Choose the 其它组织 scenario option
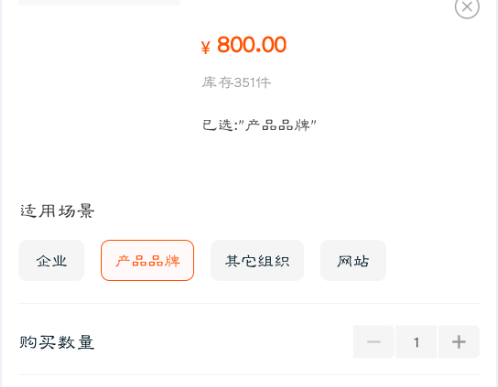The width and height of the screenshot is (498, 387). (257, 260)
